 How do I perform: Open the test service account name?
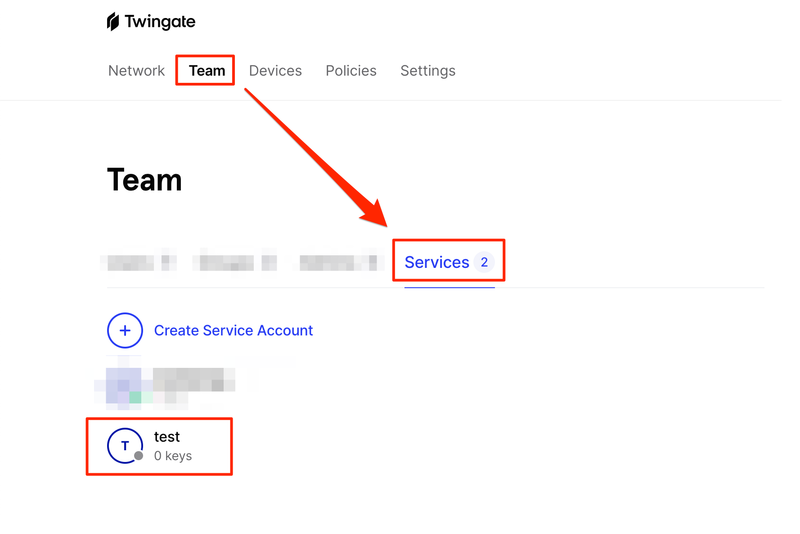(167, 437)
